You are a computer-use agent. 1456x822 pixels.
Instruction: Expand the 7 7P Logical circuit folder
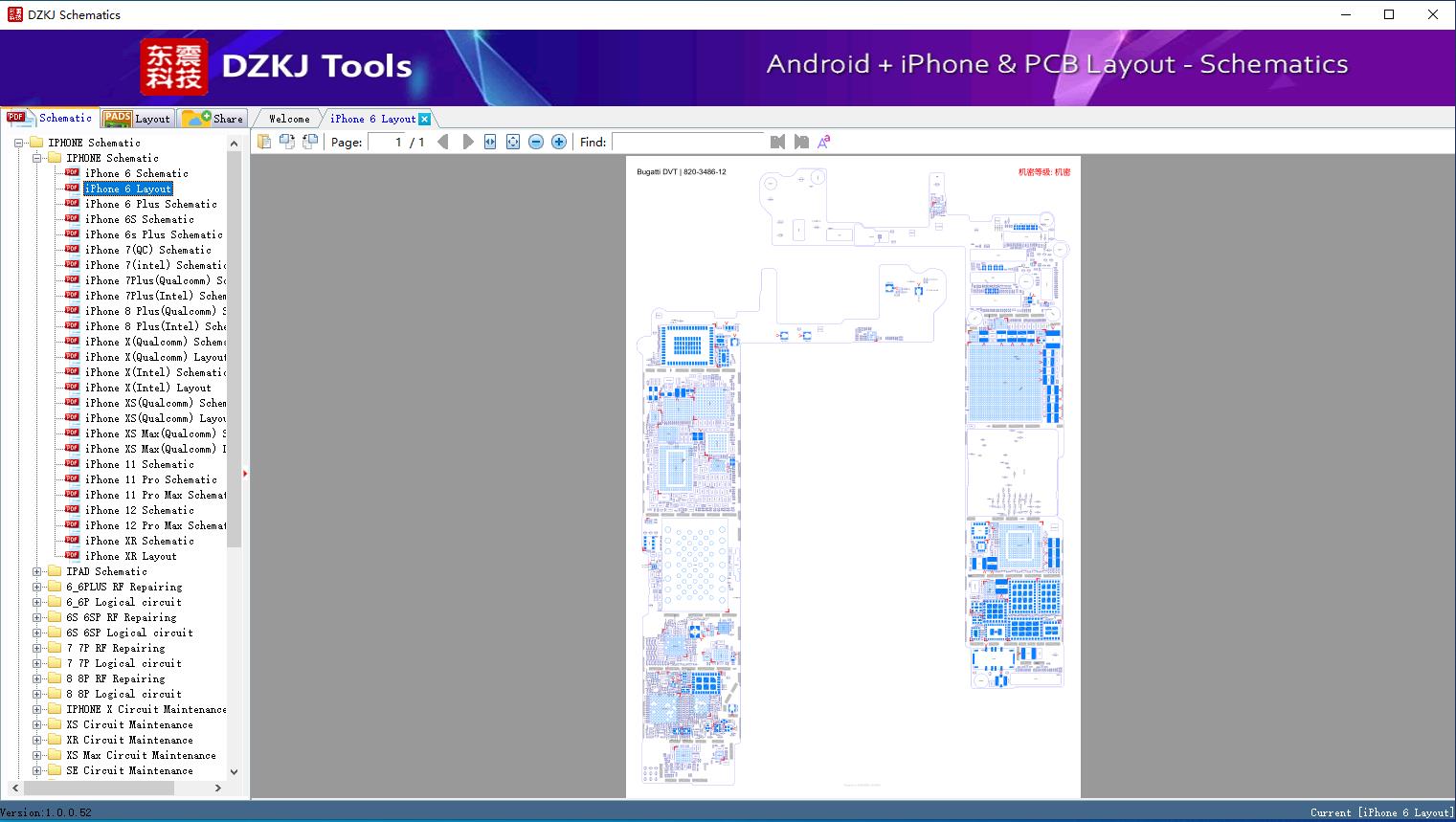coord(37,663)
